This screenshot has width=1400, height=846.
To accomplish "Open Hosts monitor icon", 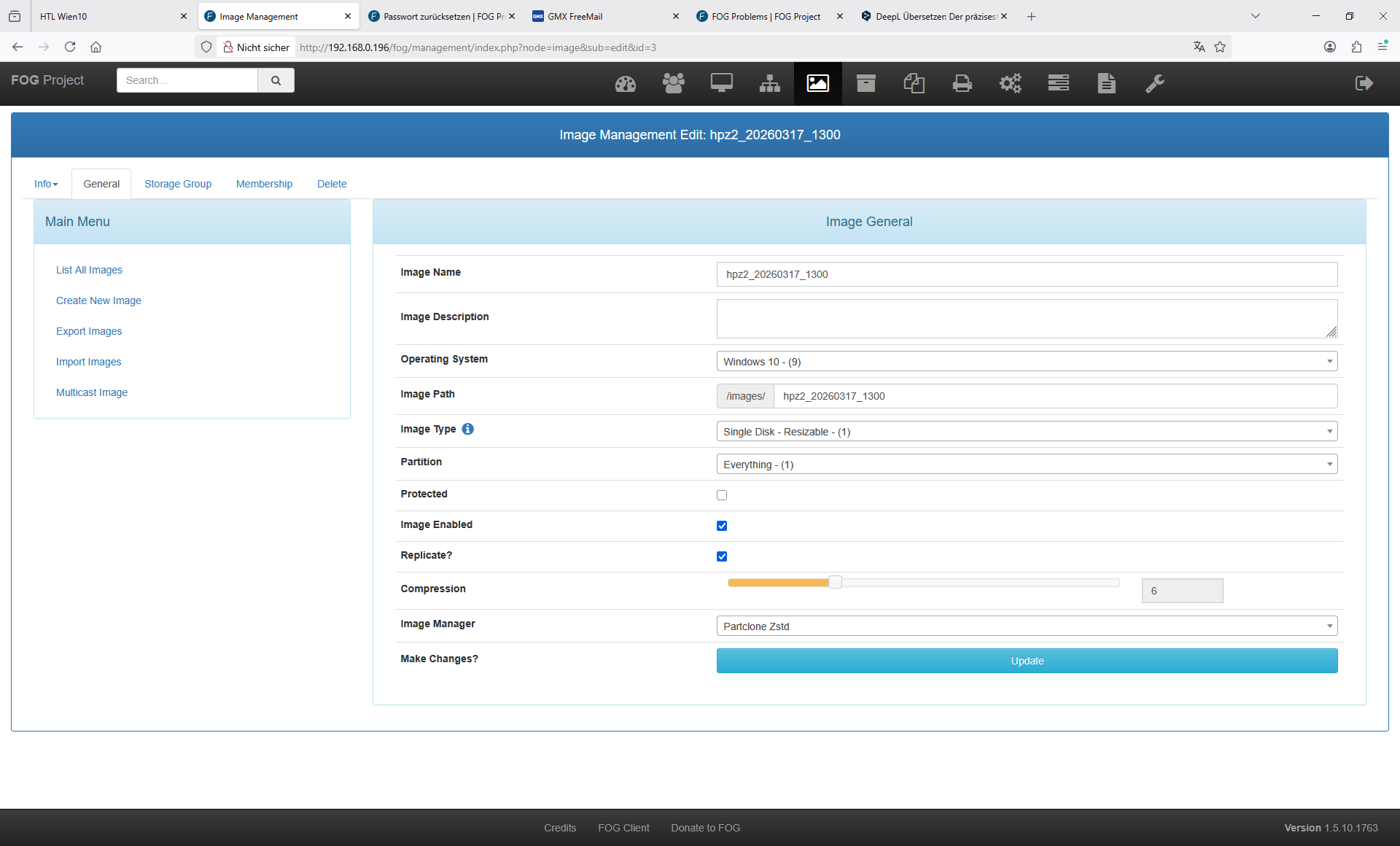I will 721,84.
